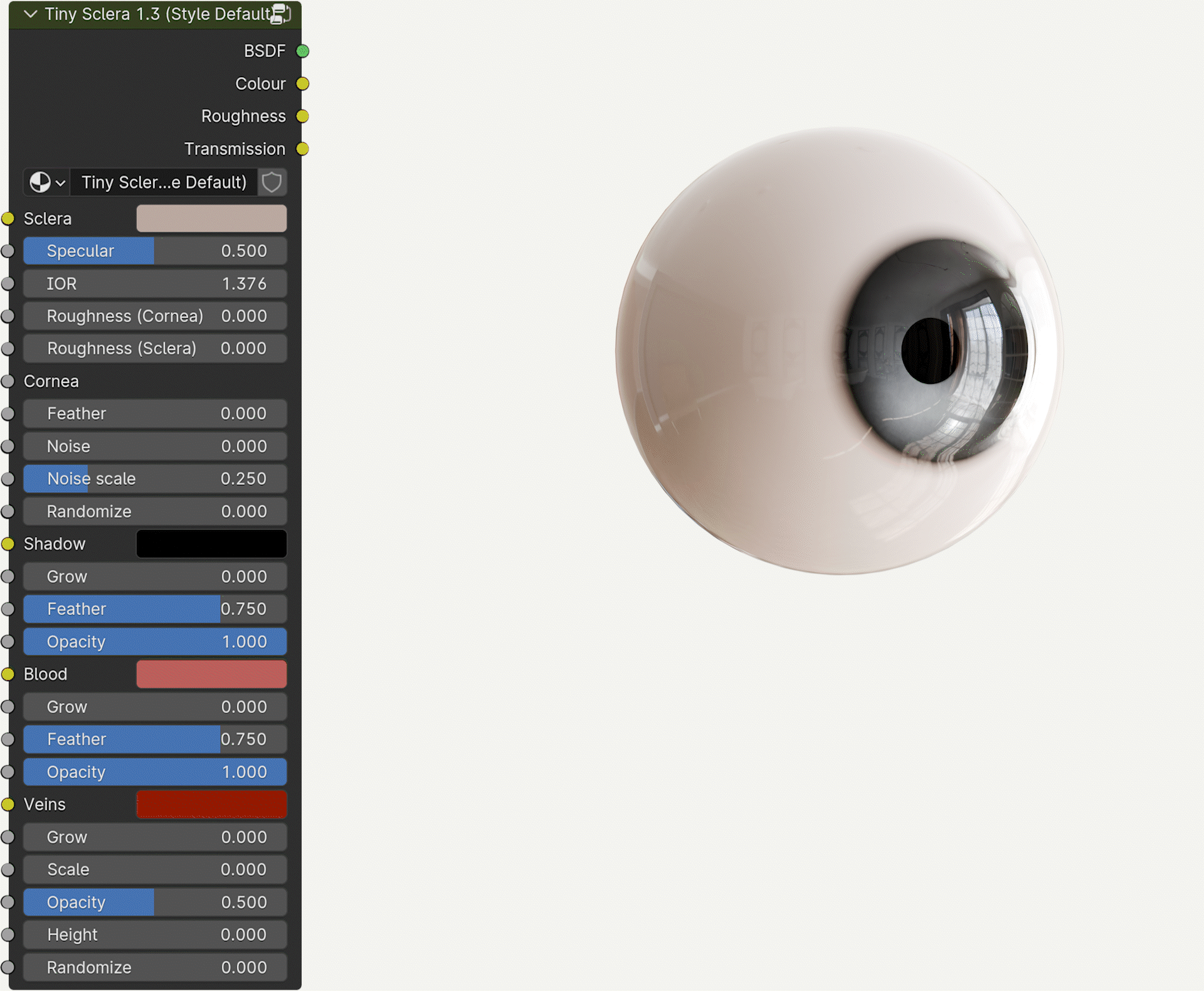Click the Roughness output socket
The image size is (1204, 991).
click(303, 116)
